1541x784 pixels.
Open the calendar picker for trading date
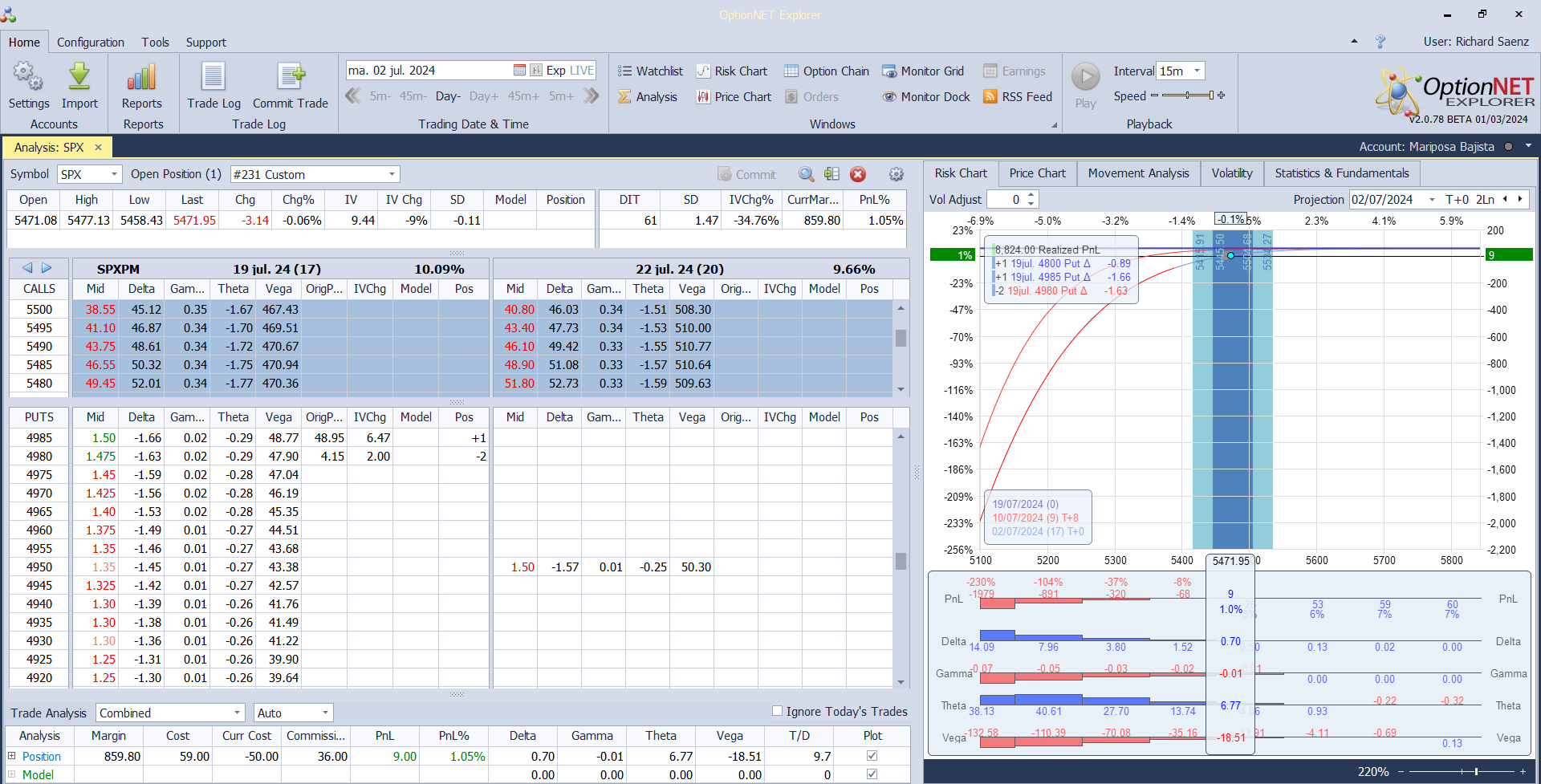click(x=519, y=71)
